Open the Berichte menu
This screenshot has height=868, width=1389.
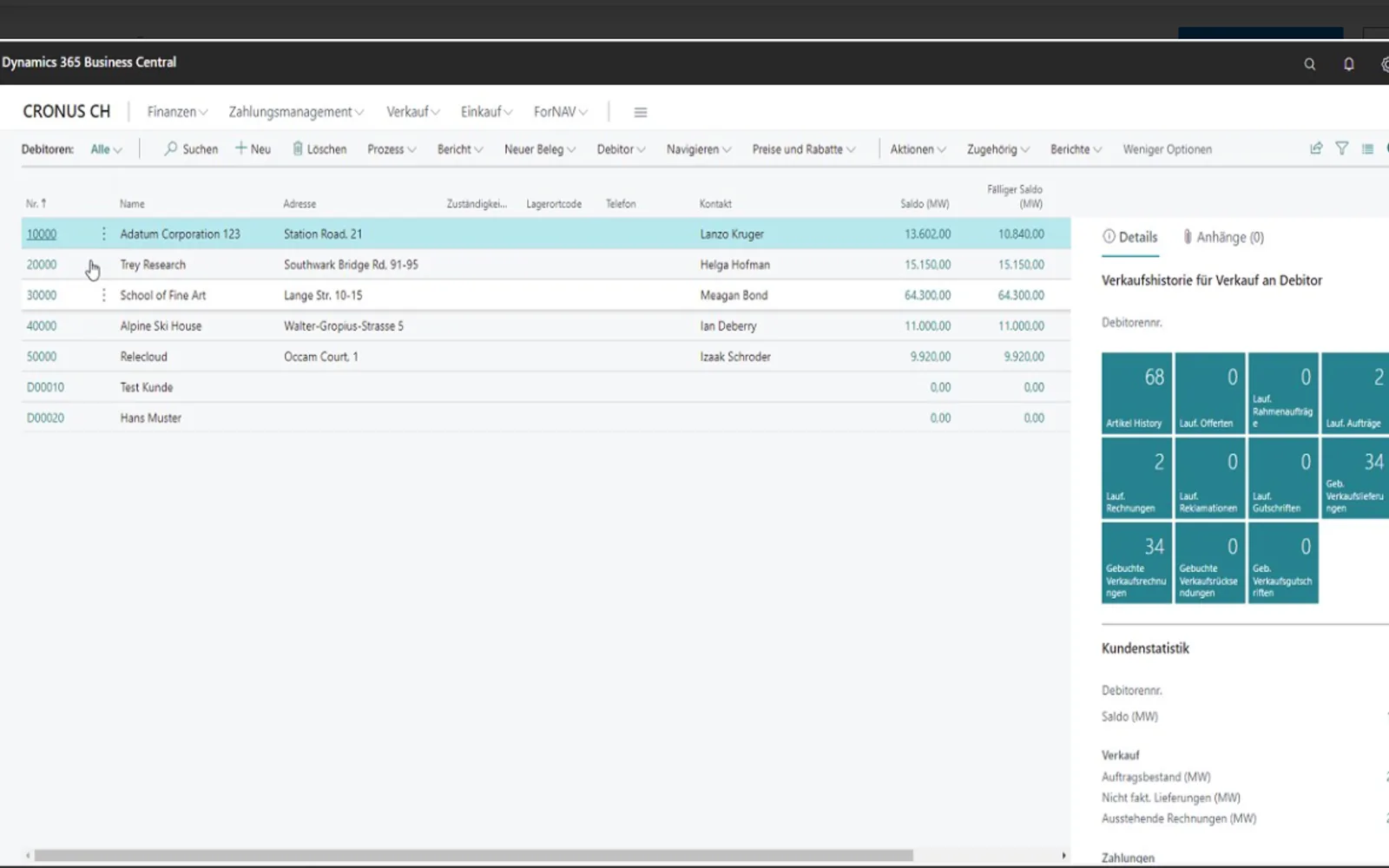click(x=1076, y=149)
